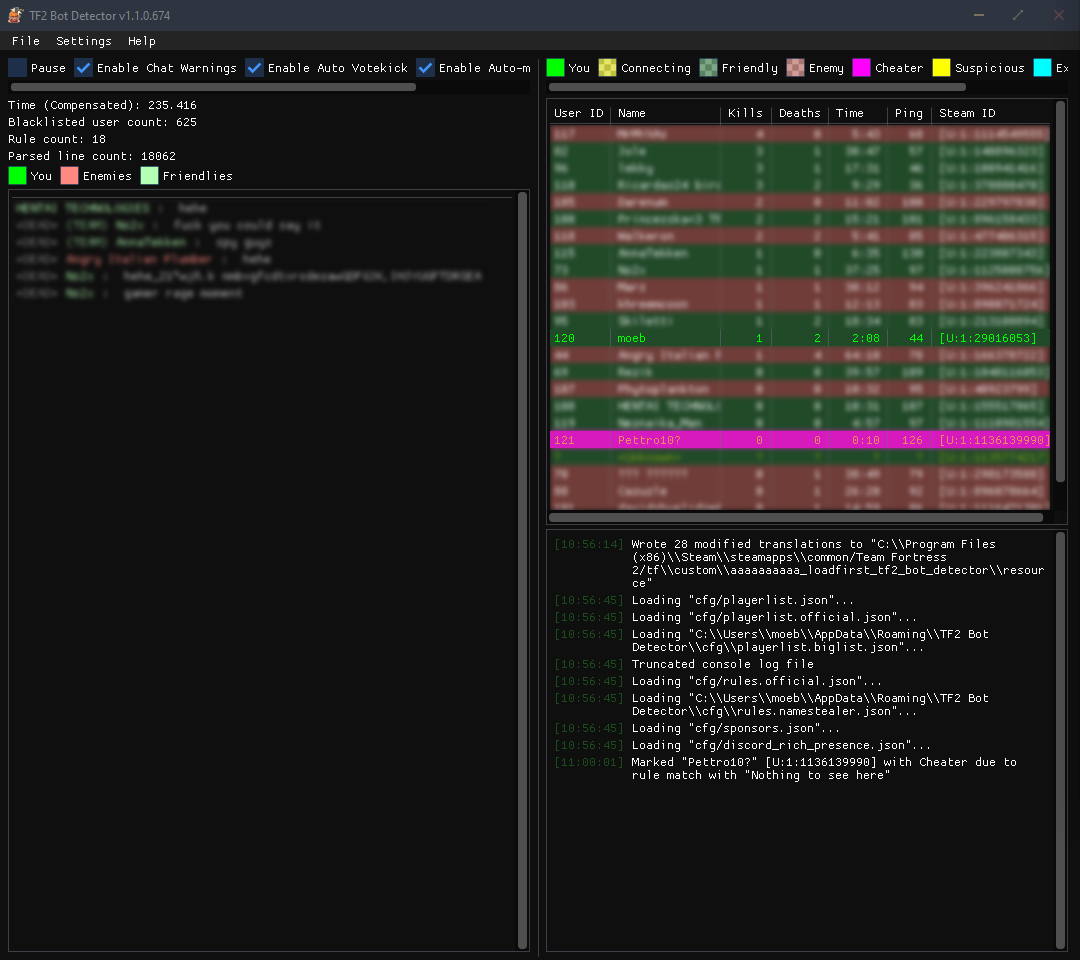Click the cyan Ex color swatch

pyautogui.click(x=1042, y=67)
